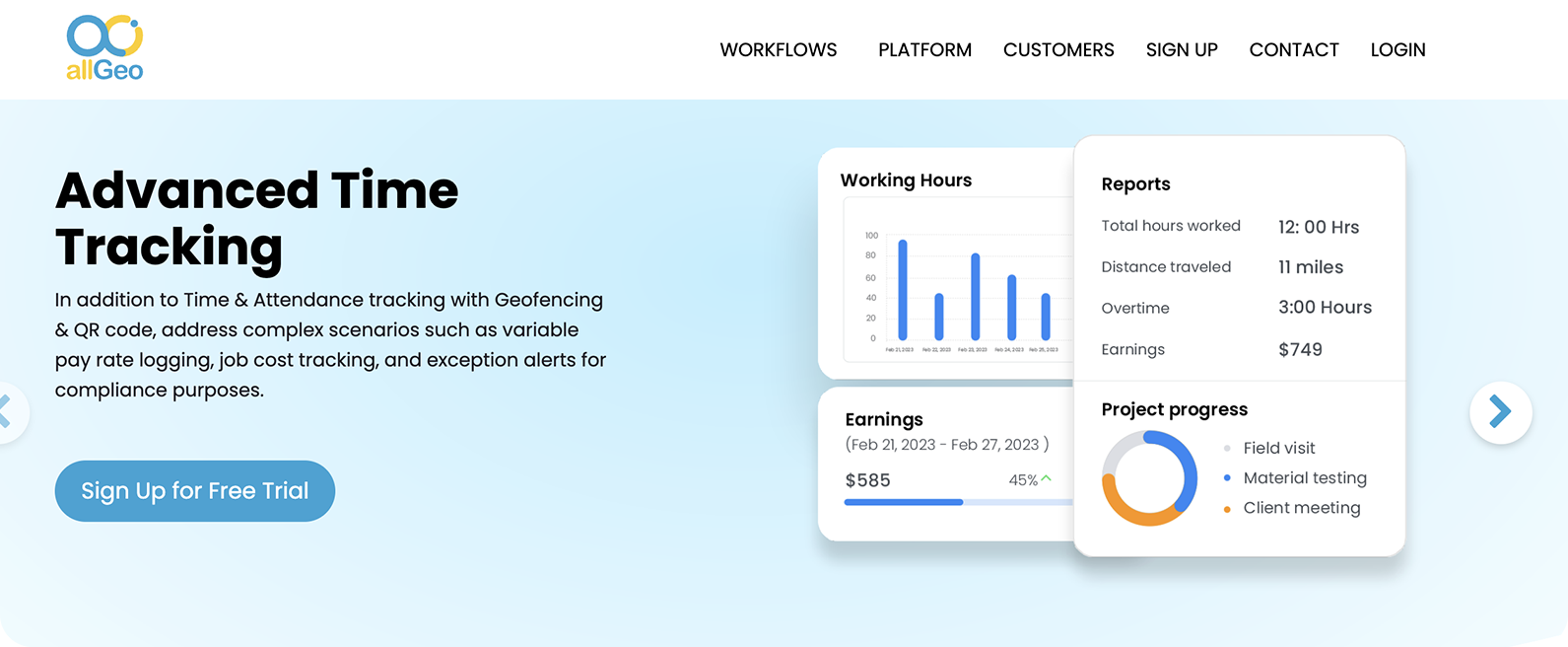Image resolution: width=1568 pixels, height=647 pixels.
Task: Click the LOGIN link
Action: click(x=1398, y=50)
